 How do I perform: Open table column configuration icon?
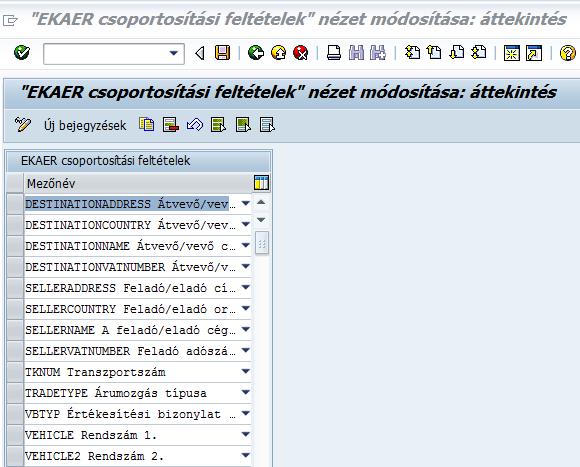coord(262,183)
